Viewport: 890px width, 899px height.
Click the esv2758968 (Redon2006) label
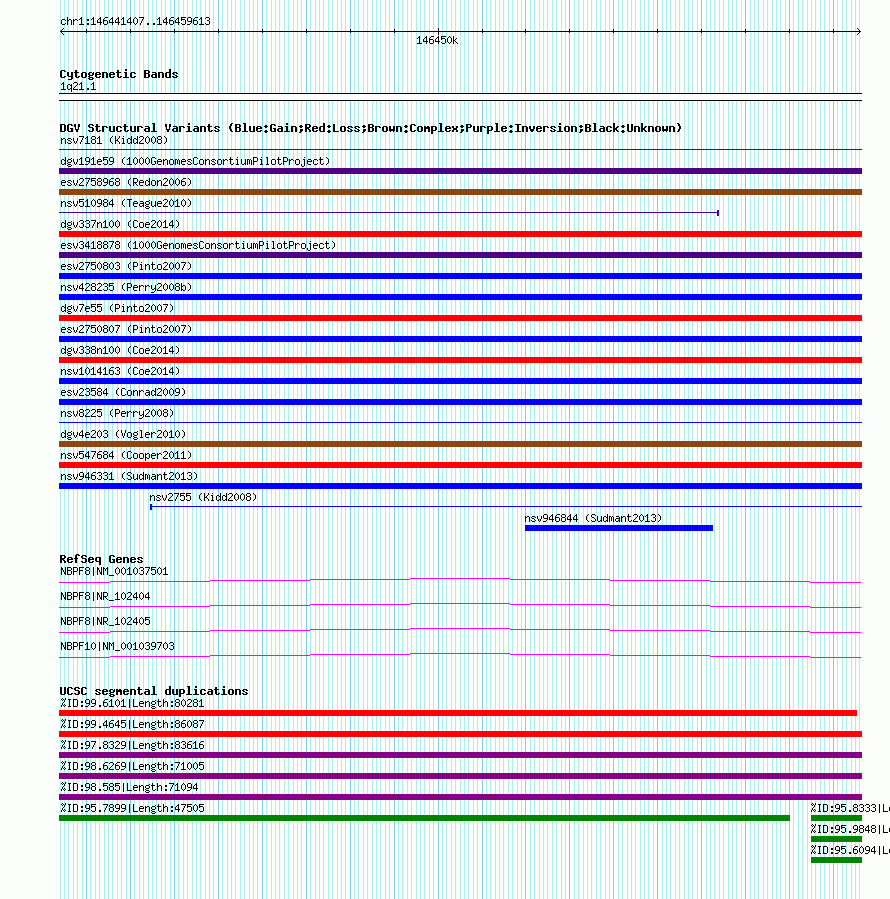pyautogui.click(x=126, y=182)
